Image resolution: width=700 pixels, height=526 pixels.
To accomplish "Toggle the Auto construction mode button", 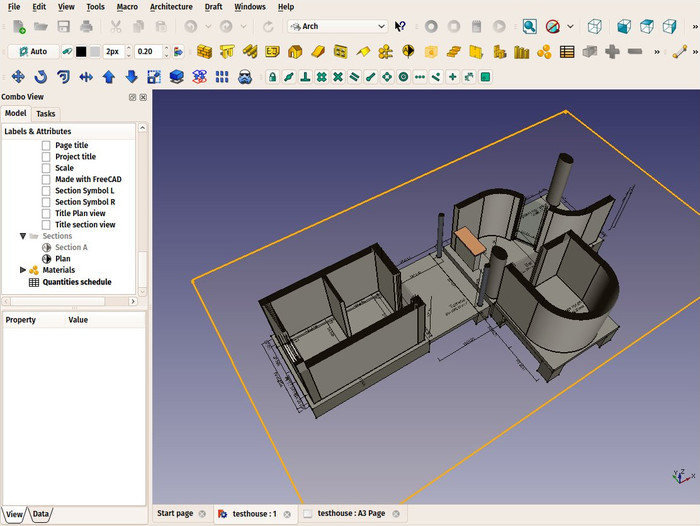I will 32,51.
